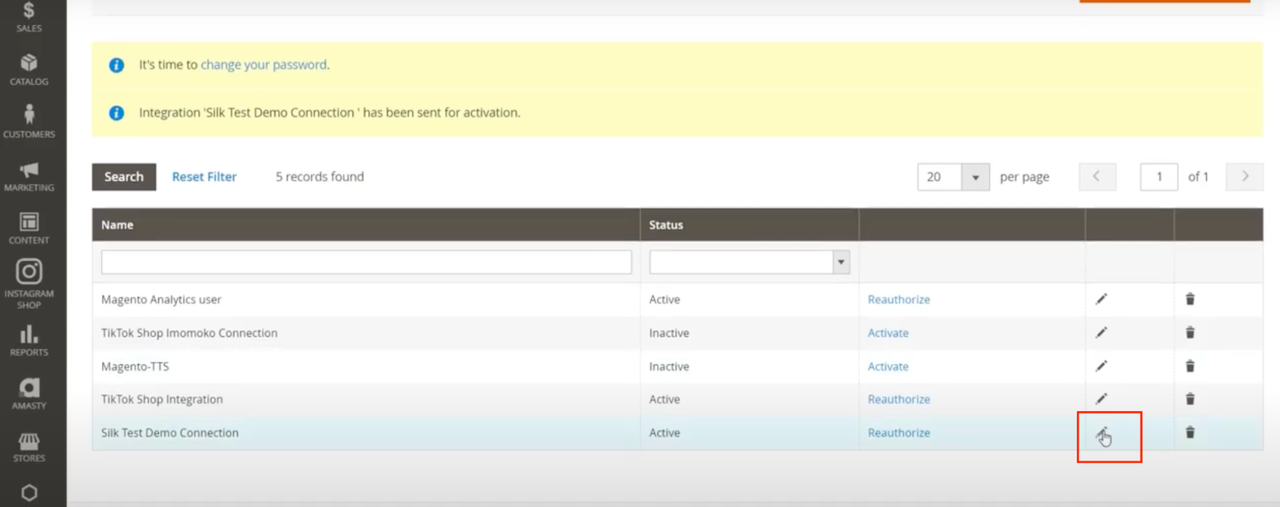Delete Silk Test Demo Connection with trash icon
Image resolution: width=1280 pixels, height=507 pixels.
[1190, 433]
